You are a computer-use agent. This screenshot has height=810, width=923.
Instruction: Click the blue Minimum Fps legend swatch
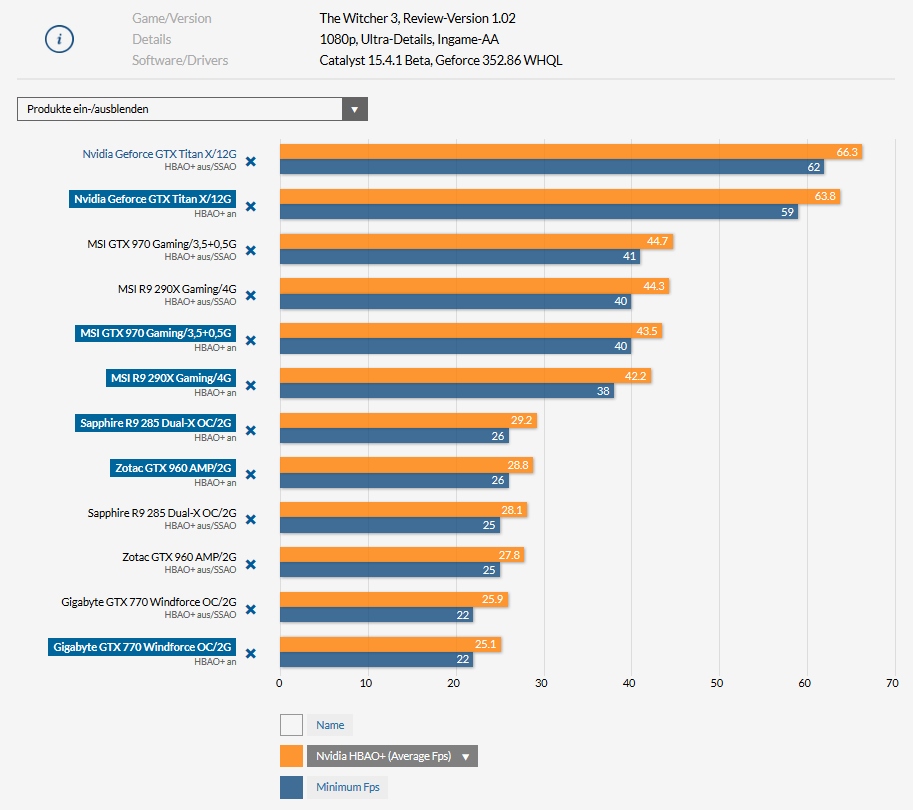[x=291, y=787]
